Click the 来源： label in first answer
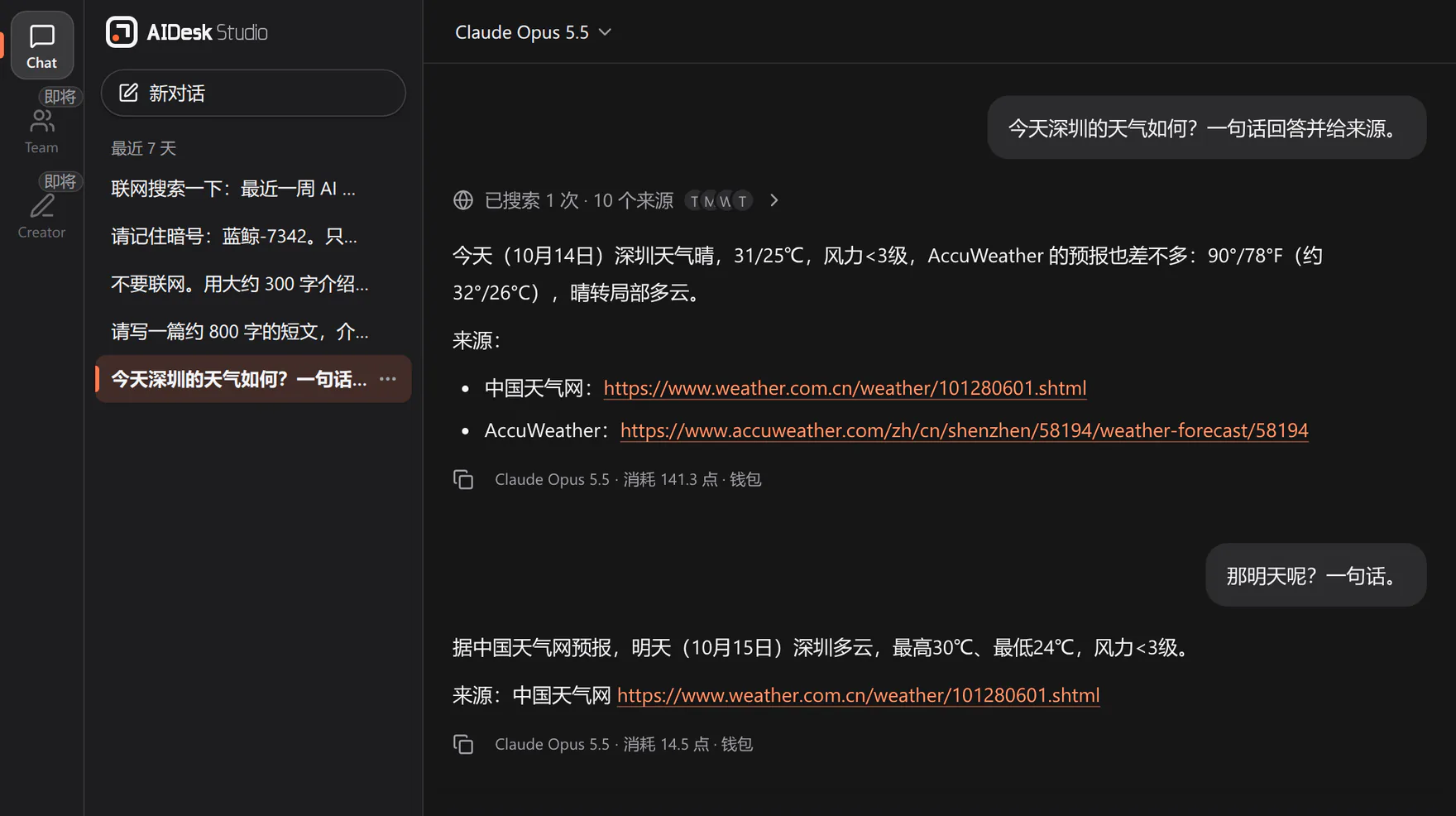The image size is (1456, 816). coord(477,340)
